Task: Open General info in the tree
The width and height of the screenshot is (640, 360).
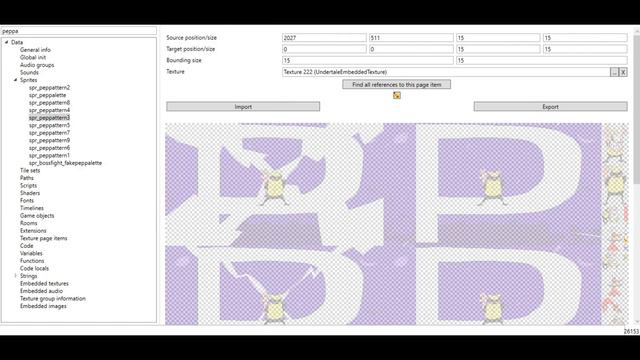Action: [x=35, y=50]
